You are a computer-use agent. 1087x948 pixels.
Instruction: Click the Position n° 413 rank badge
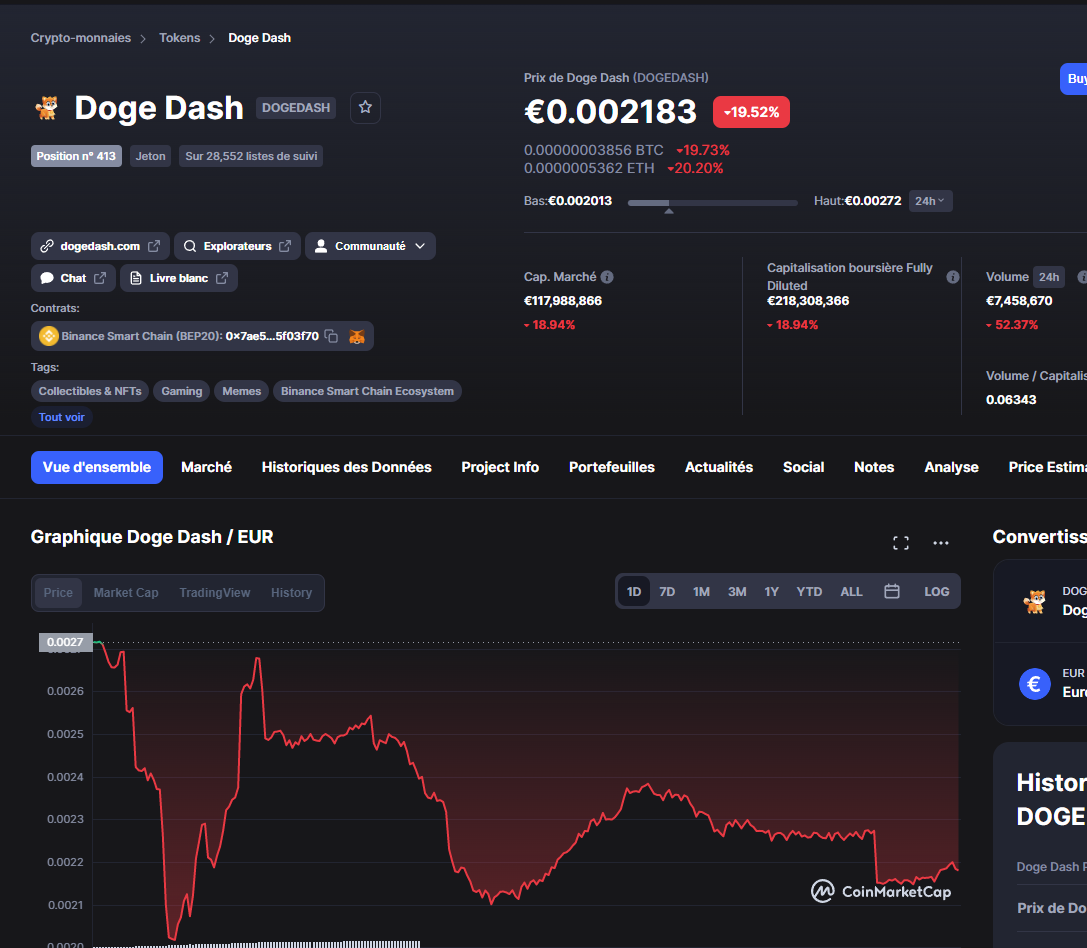pos(76,156)
